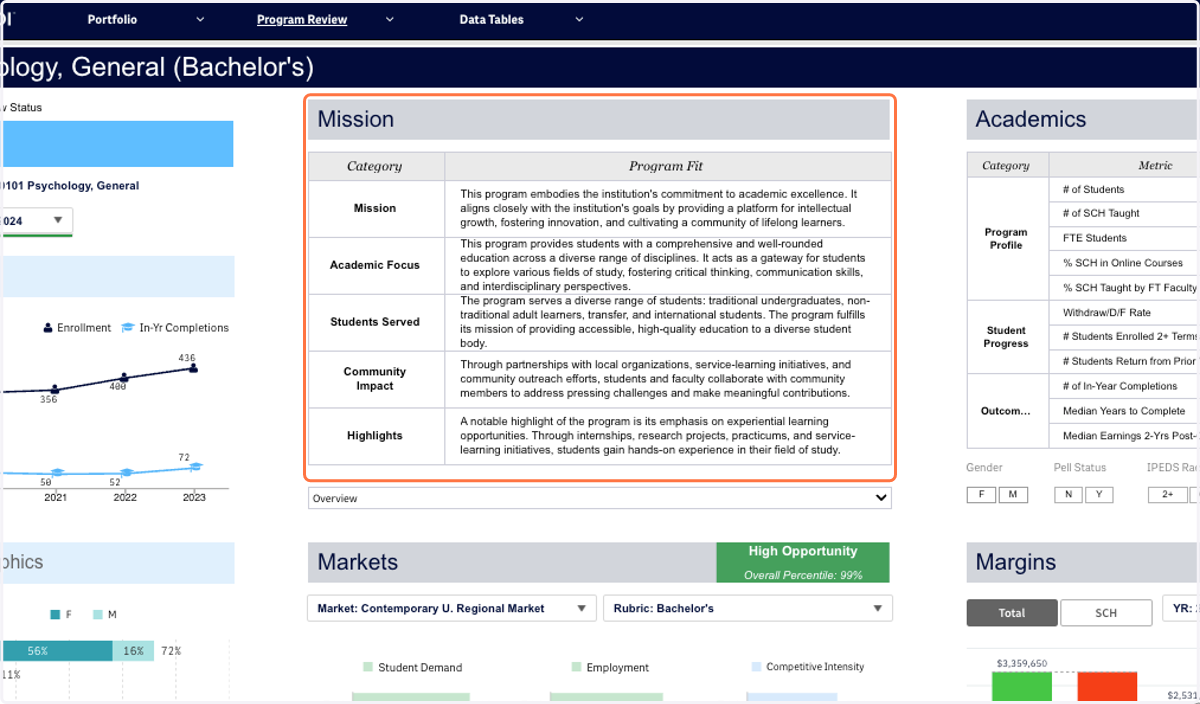Expand the Data Tables chevron arrow
Viewport: 1200px width, 704px height.
click(x=579, y=19)
